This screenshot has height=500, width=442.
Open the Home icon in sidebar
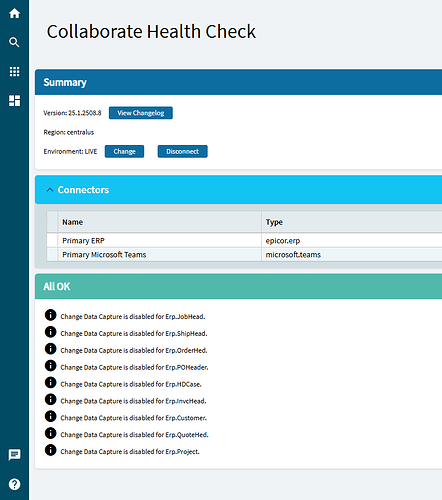coord(14,14)
